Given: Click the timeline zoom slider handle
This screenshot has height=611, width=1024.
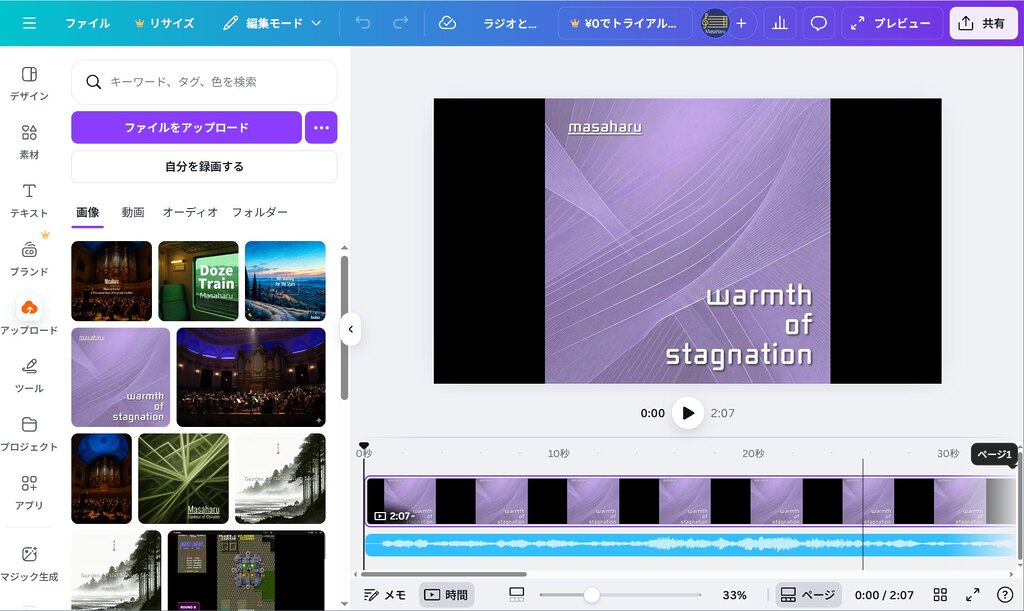Looking at the screenshot, I should point(591,595).
